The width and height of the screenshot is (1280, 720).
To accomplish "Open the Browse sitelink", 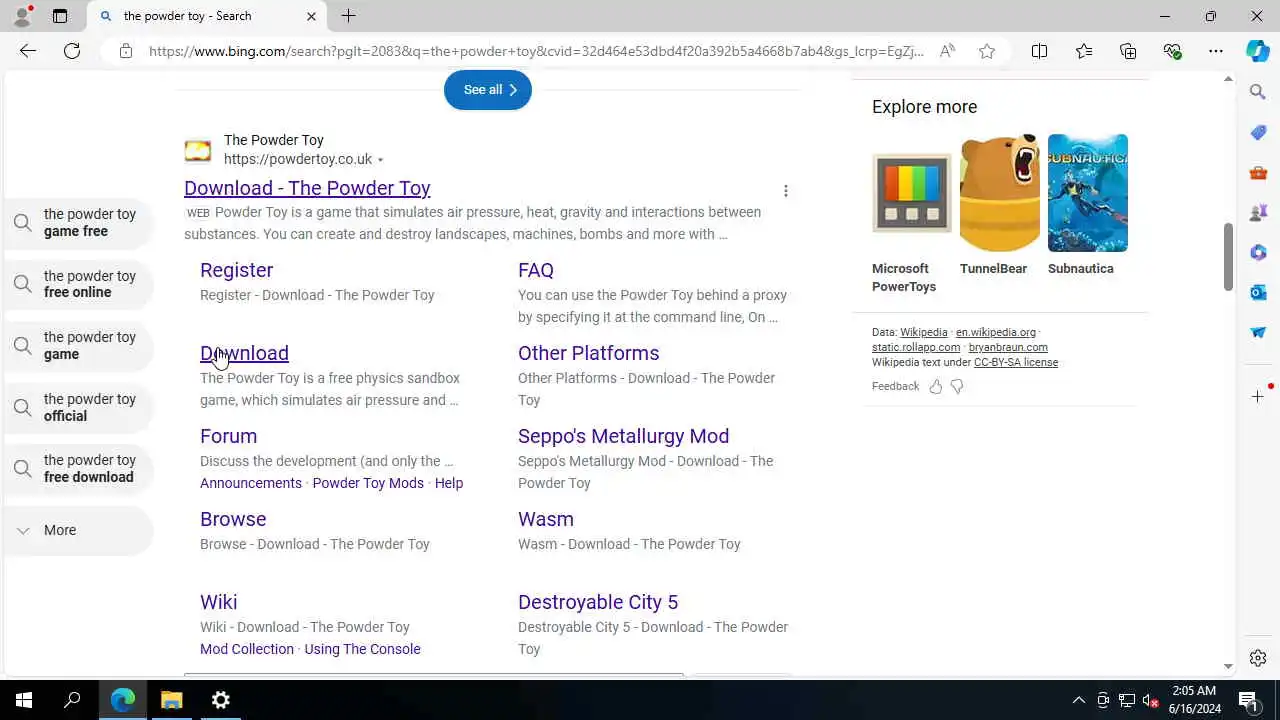I will 233,519.
